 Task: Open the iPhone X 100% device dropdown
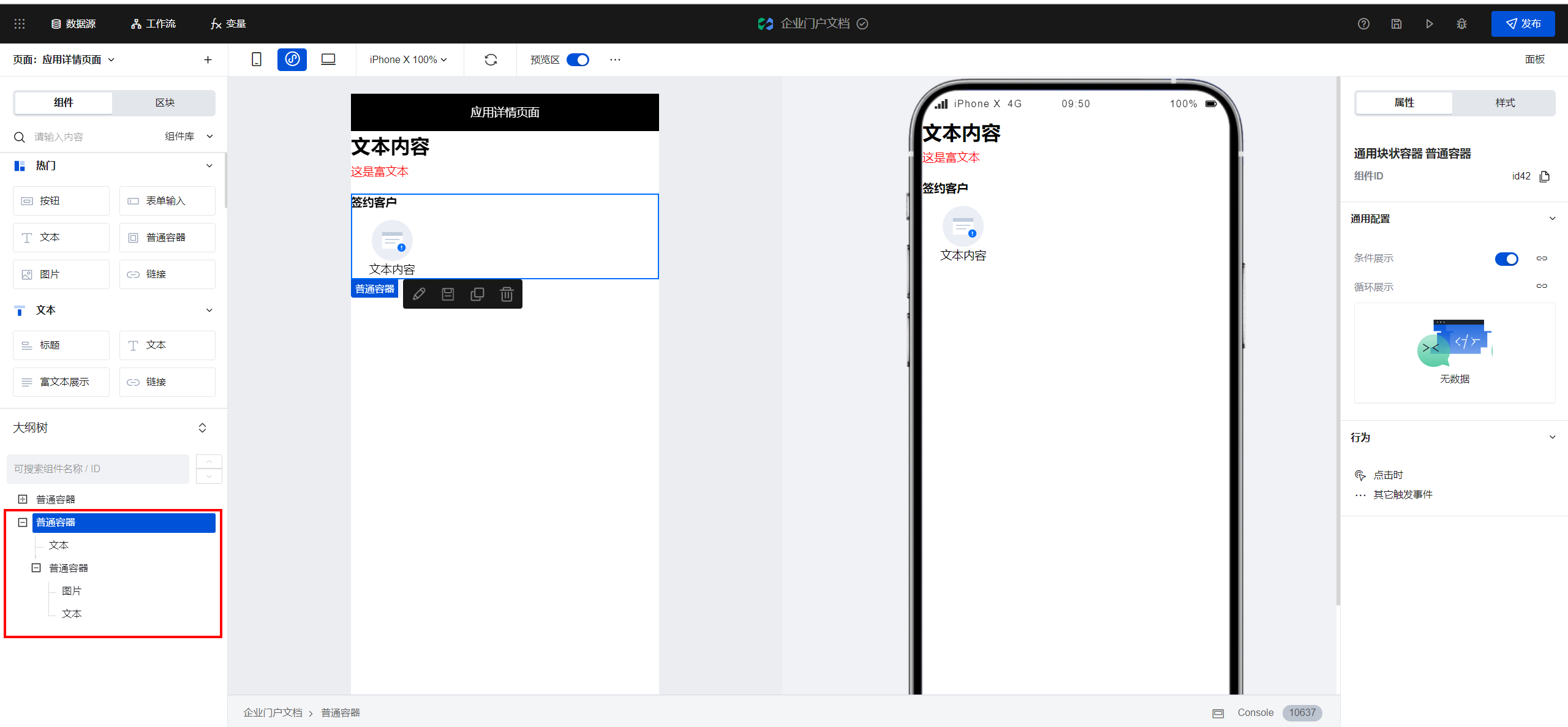coord(408,59)
